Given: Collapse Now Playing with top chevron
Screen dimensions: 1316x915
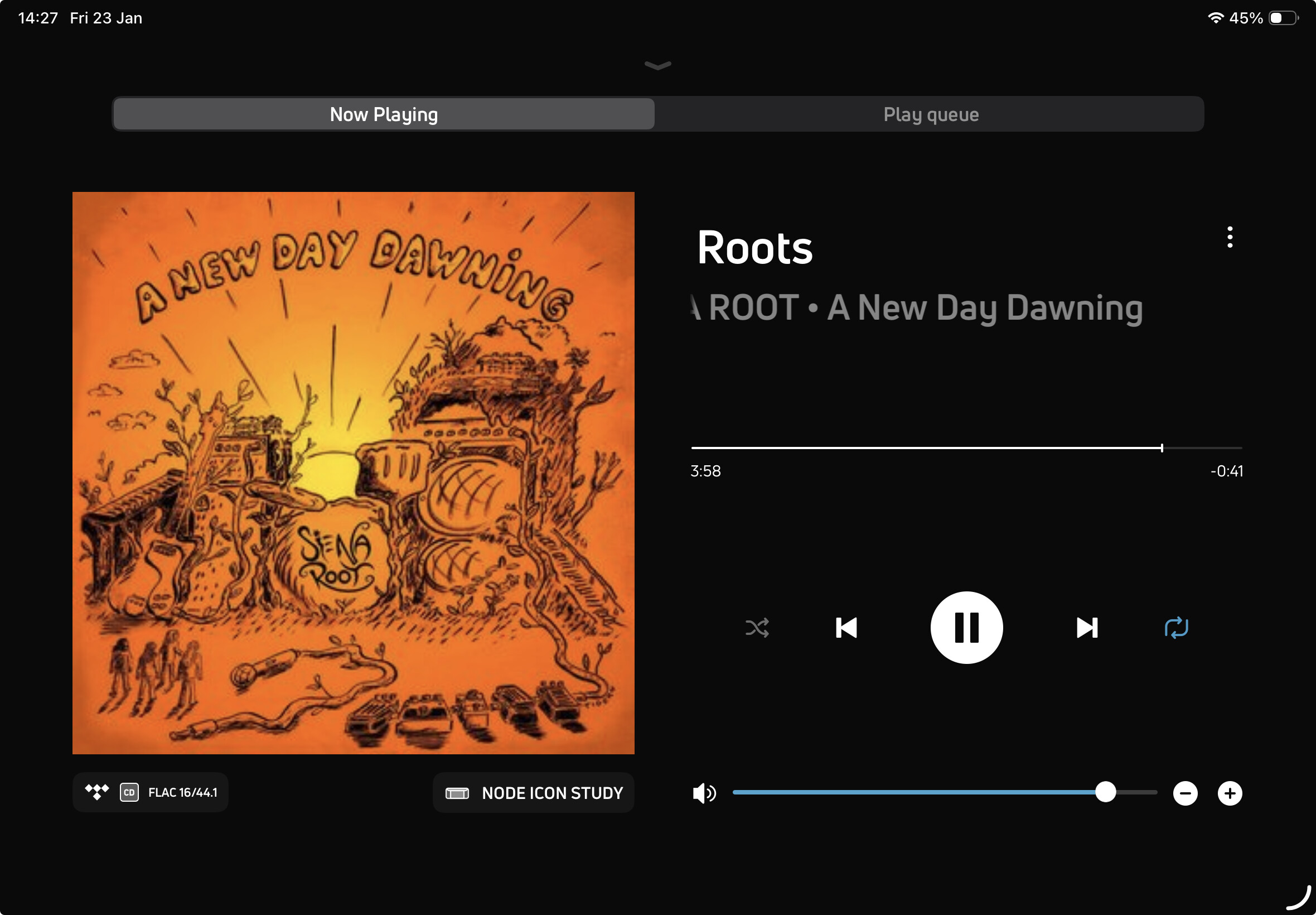Looking at the screenshot, I should click(x=657, y=65).
